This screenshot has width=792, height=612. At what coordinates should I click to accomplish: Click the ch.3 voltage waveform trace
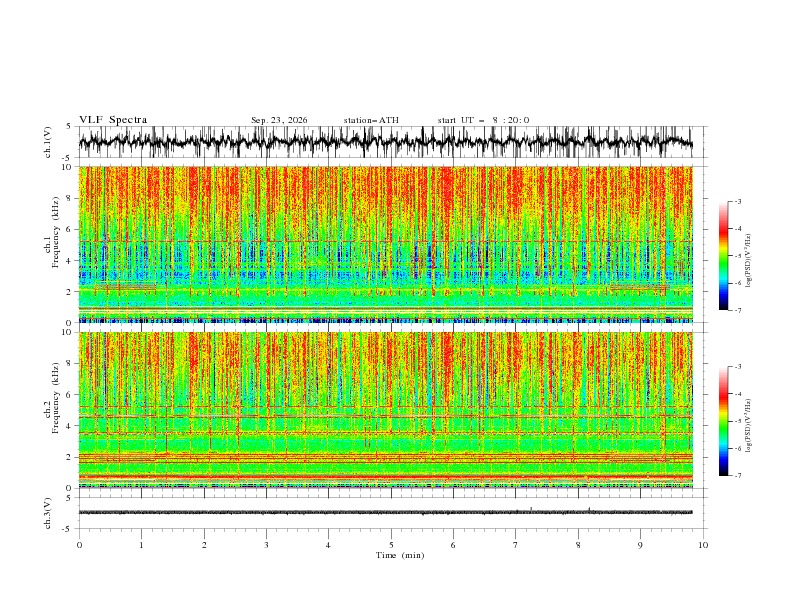coord(385,512)
